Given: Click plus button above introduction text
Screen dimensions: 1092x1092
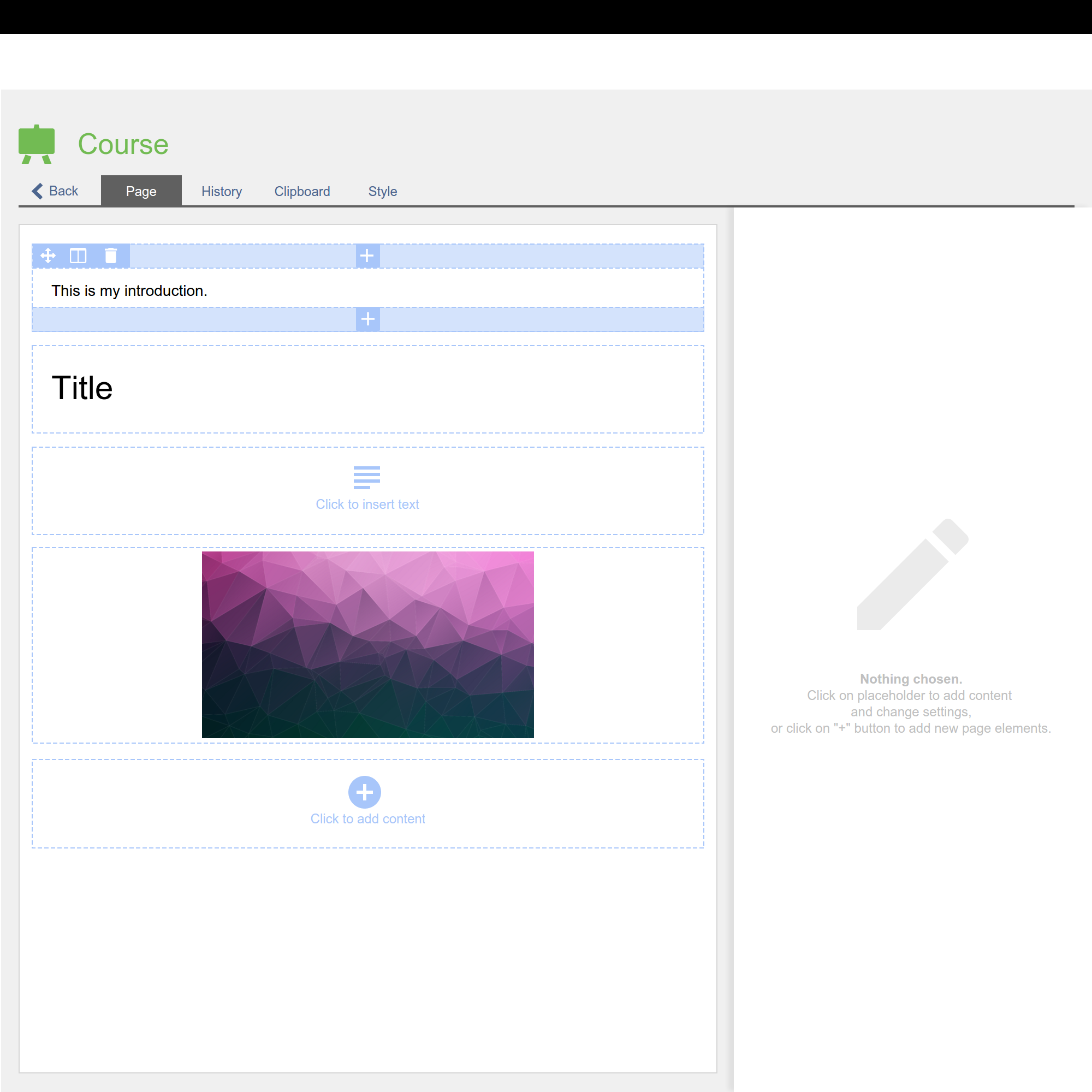Looking at the screenshot, I should click(367, 256).
